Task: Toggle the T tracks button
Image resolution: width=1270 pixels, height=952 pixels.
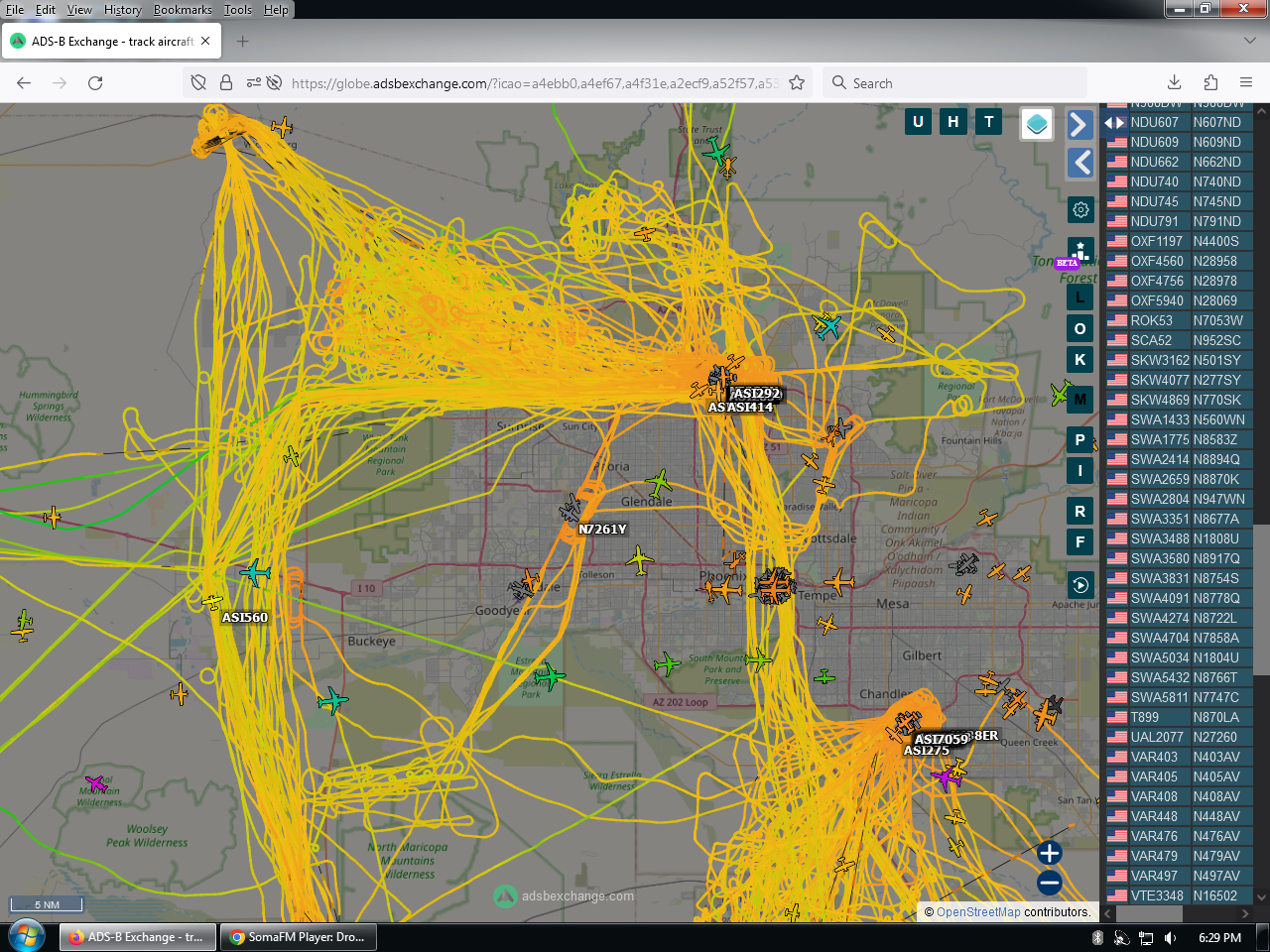Action: (989, 122)
